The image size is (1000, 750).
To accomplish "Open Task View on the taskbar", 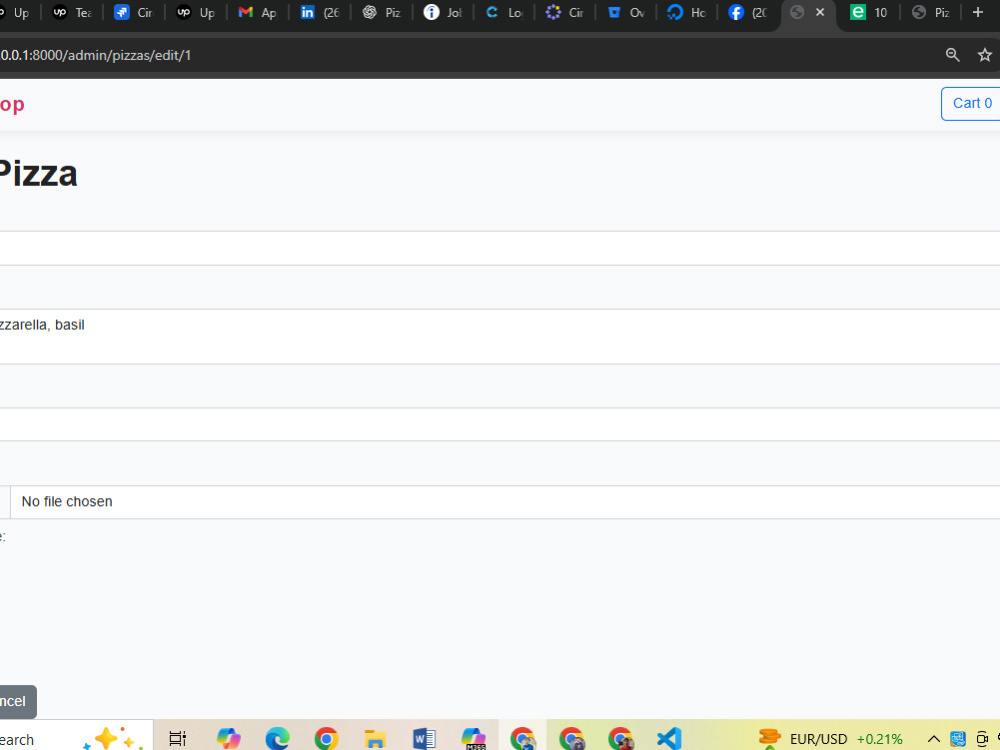I will coord(177,739).
